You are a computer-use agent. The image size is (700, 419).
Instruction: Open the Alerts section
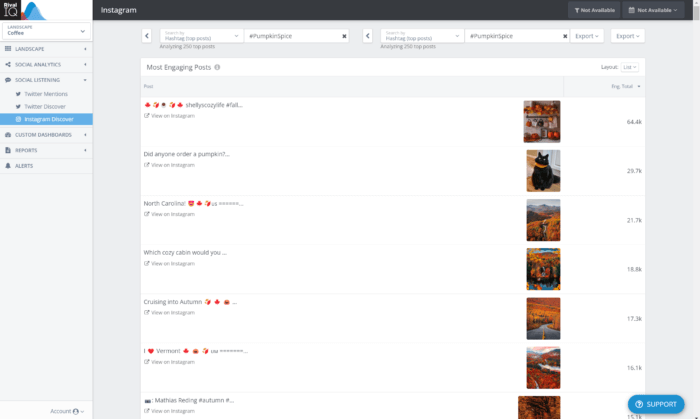tap(46, 166)
